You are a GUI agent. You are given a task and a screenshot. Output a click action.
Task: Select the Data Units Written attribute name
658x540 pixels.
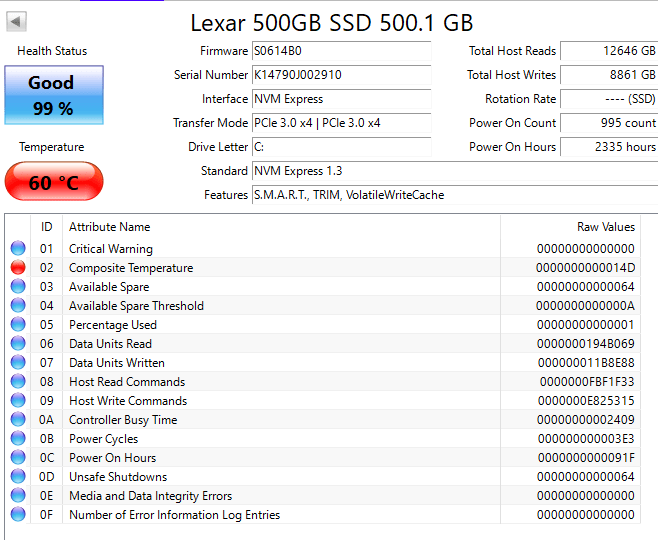click(x=117, y=363)
